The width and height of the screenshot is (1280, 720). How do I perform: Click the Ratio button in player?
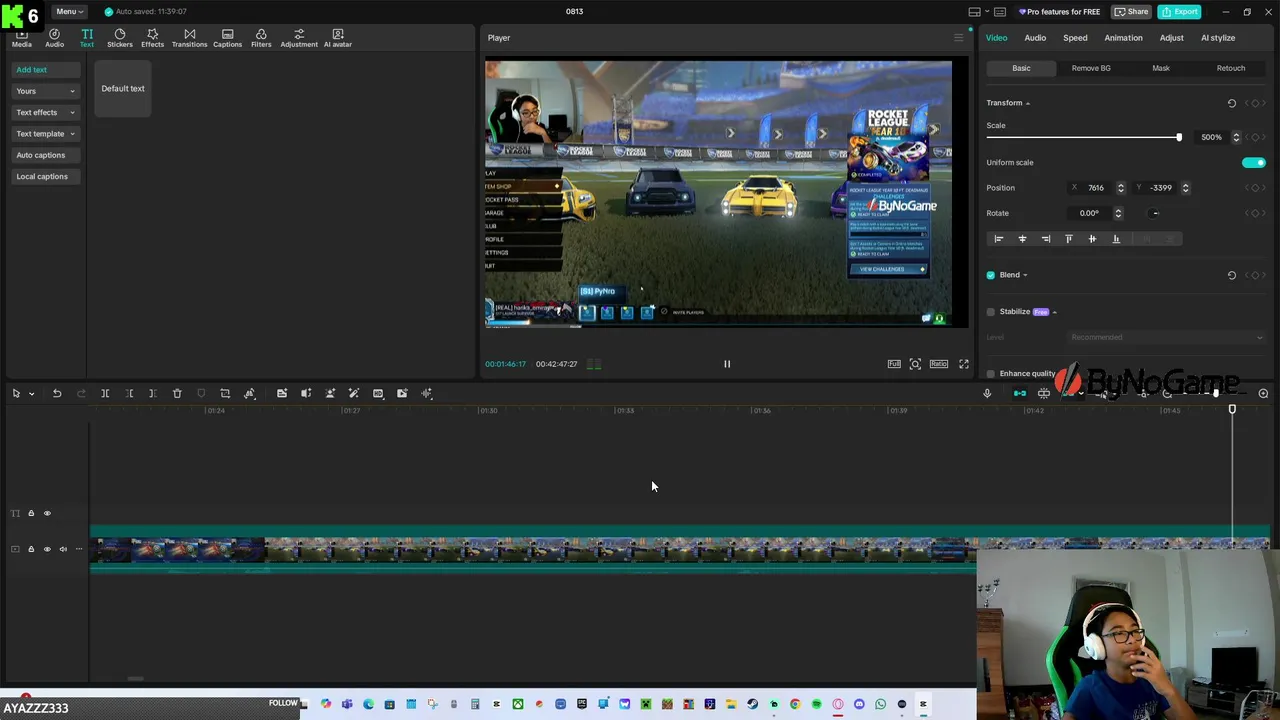click(939, 364)
